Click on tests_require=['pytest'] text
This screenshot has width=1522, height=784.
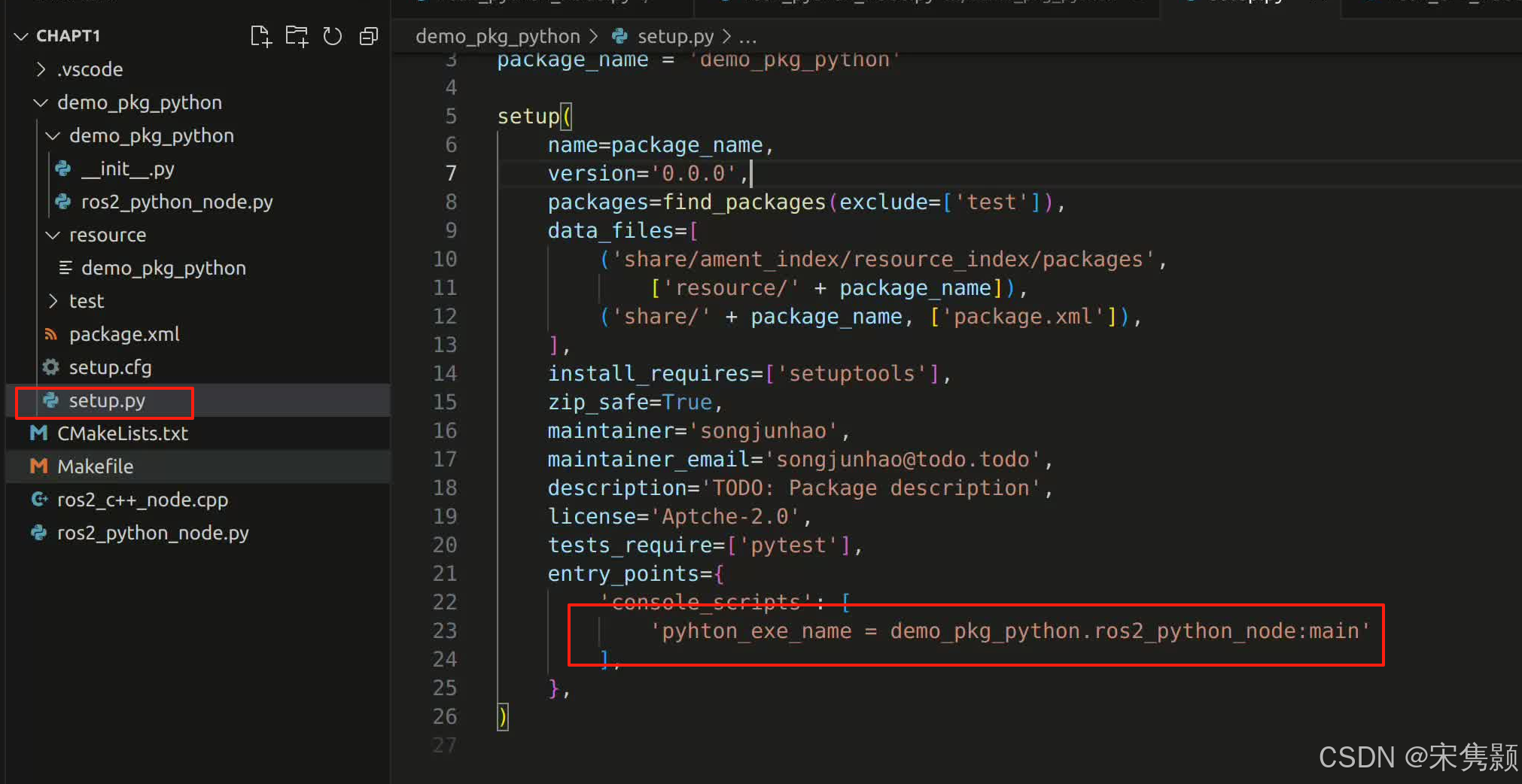(699, 545)
